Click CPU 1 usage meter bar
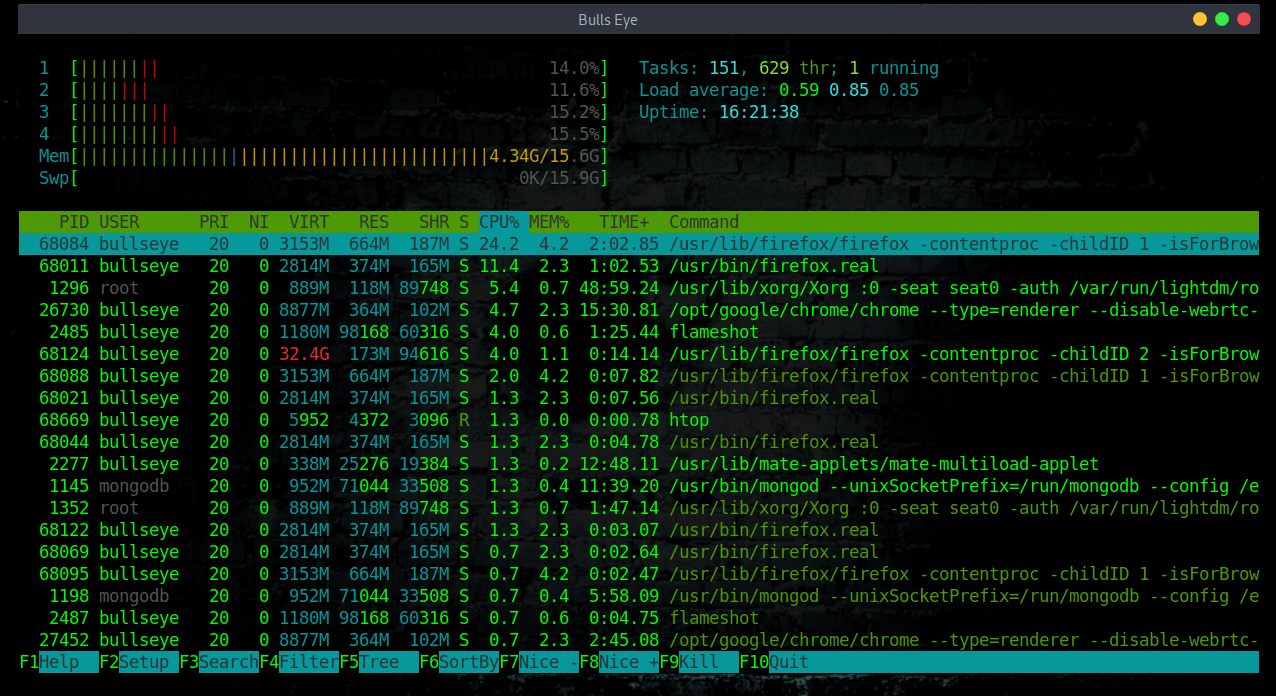The height and width of the screenshot is (696, 1276). (338, 68)
